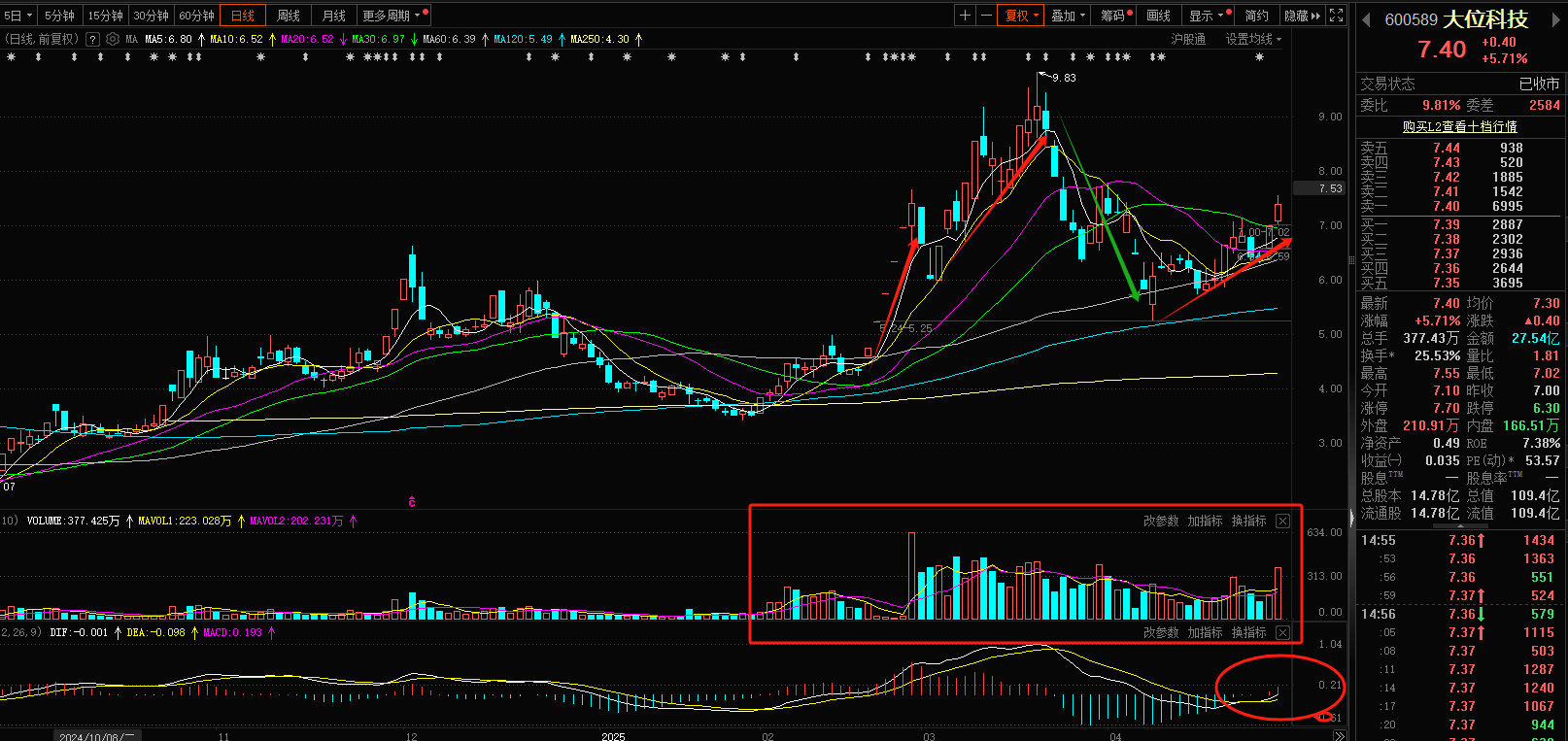Expand the 设置均线 dropdown

[x=1253, y=40]
